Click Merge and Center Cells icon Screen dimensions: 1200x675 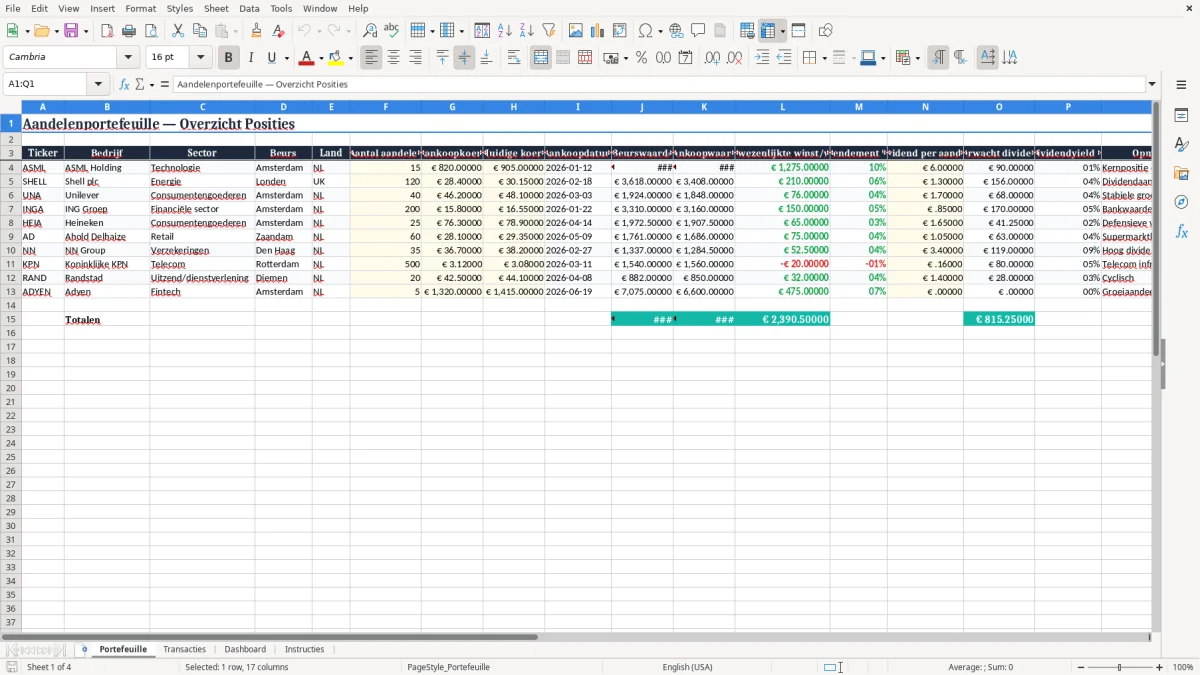[x=541, y=58]
